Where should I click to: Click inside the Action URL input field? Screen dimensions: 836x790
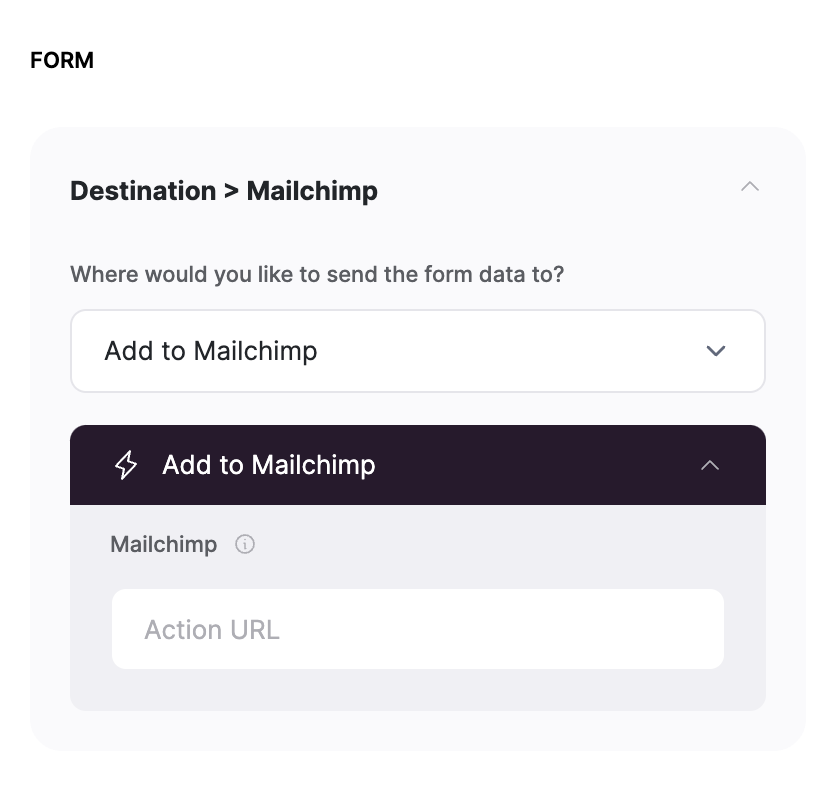pyautogui.click(x=417, y=629)
